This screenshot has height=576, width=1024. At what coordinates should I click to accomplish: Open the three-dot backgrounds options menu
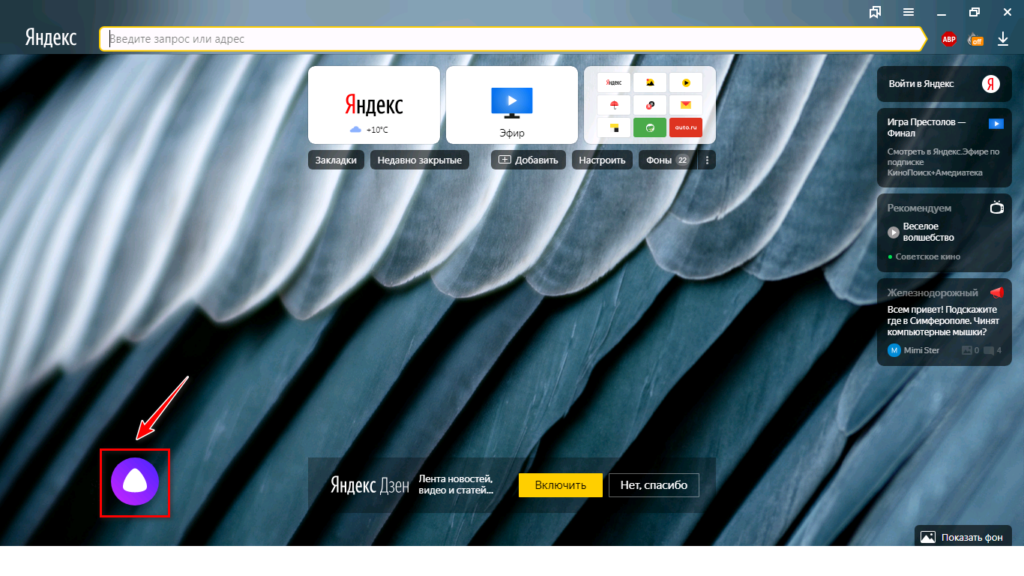[707, 160]
